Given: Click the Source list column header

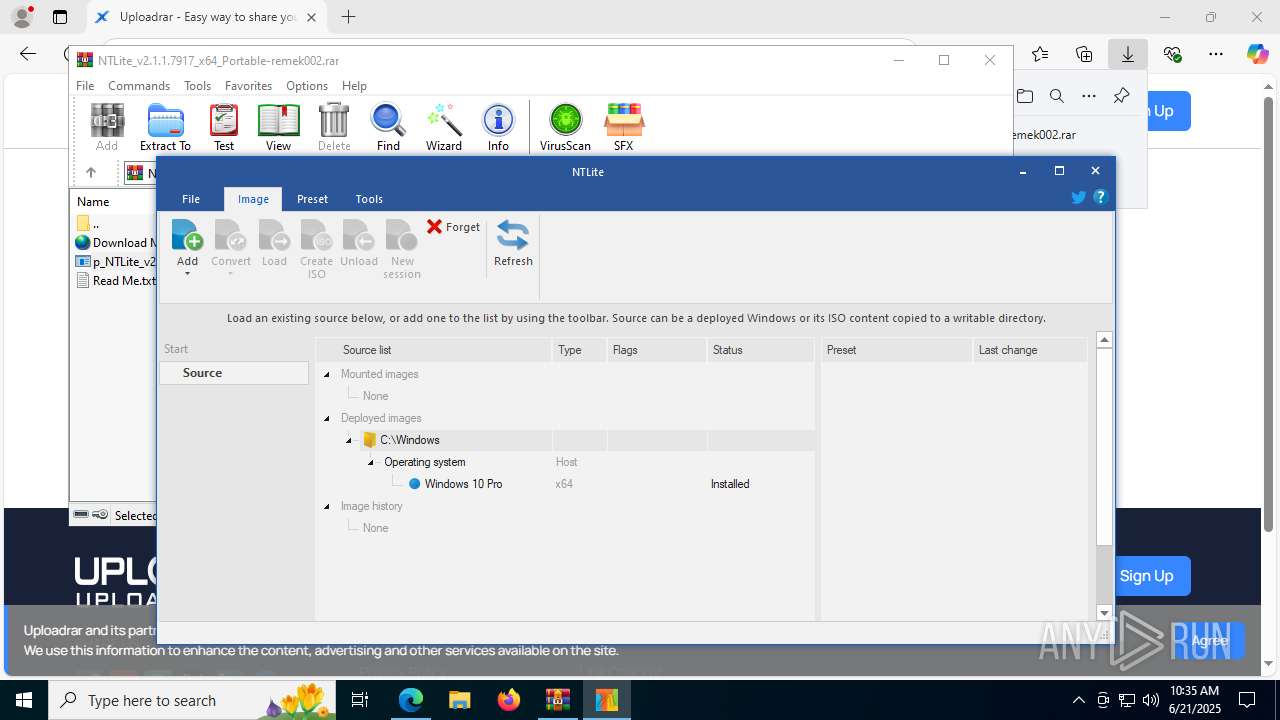Looking at the screenshot, I should (434, 350).
